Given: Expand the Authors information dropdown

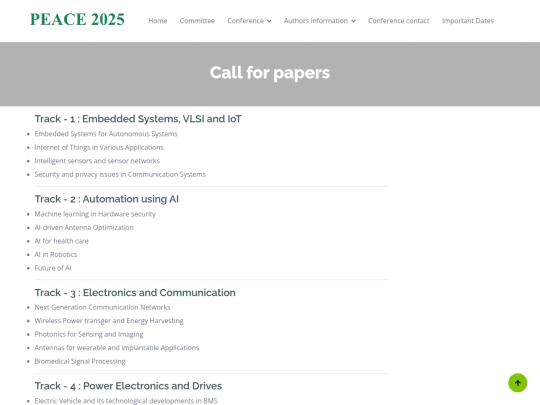Looking at the screenshot, I should 320,21.
